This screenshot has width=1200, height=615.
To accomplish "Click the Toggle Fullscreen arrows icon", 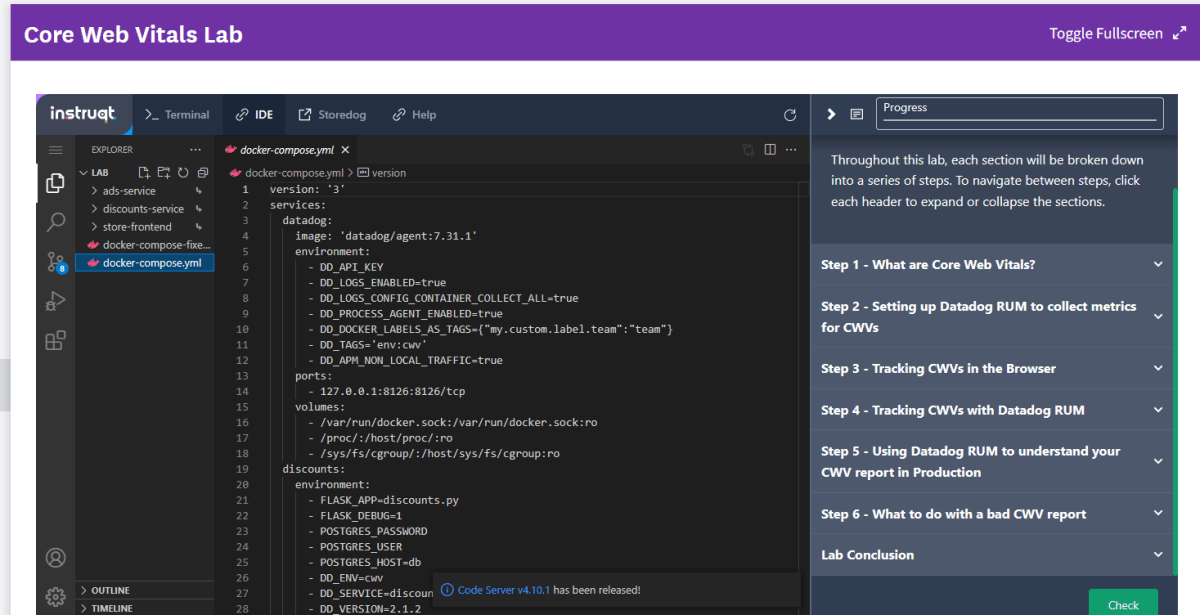I will 1179,33.
